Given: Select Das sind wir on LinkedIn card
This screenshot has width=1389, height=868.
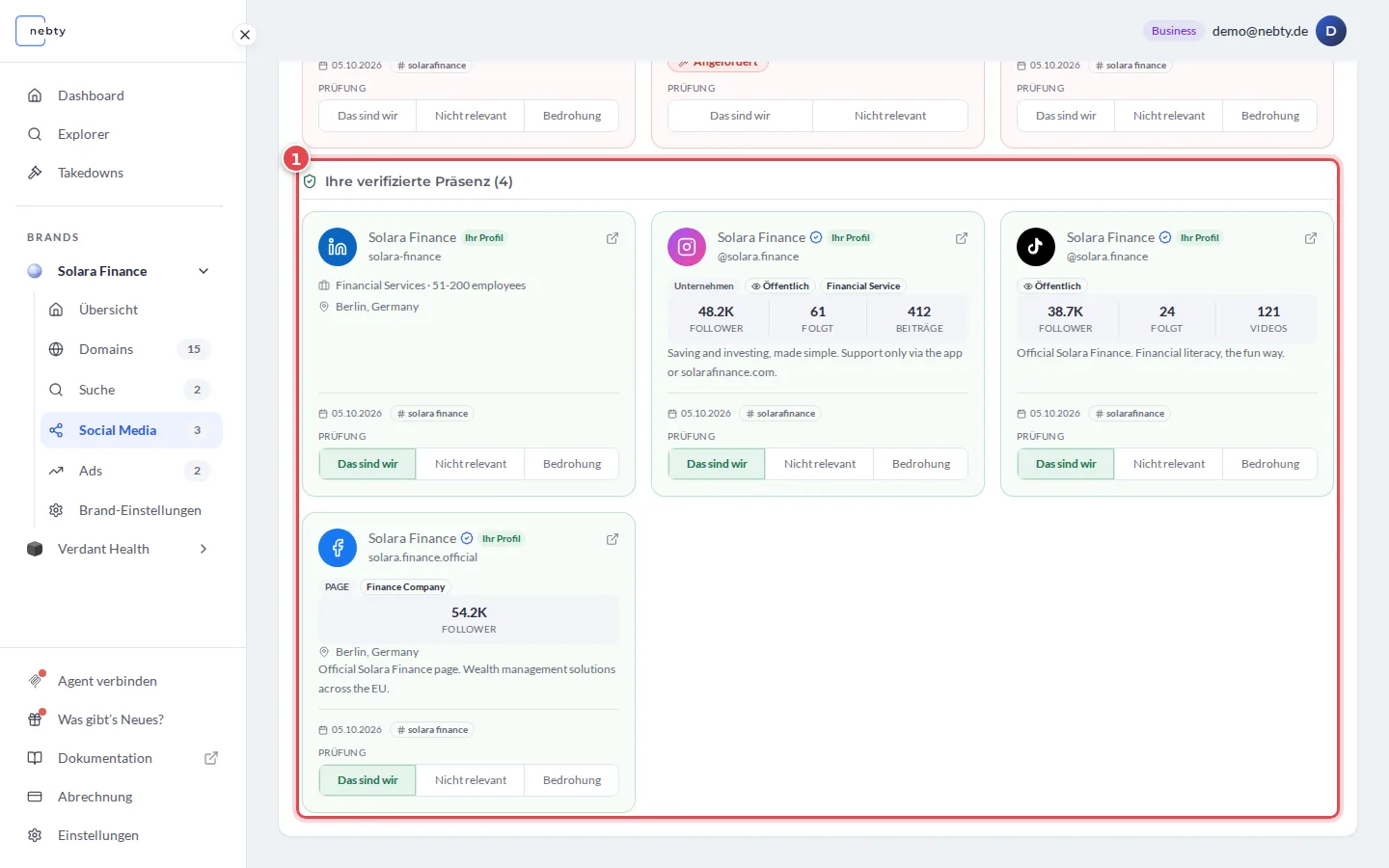Looking at the screenshot, I should 368,464.
